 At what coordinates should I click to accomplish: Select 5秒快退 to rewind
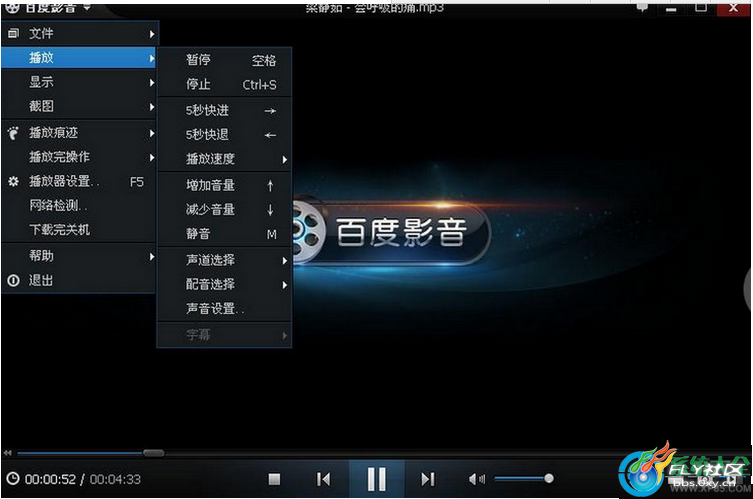[x=225, y=135]
